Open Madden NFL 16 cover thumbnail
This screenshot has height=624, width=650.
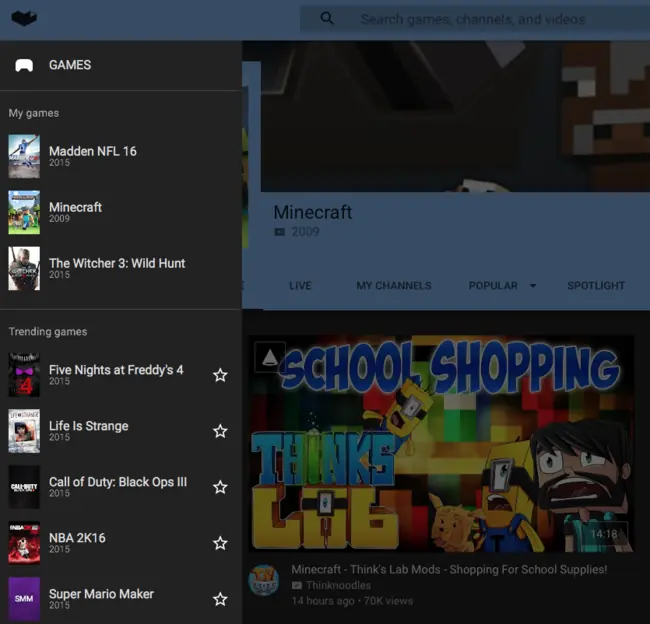24,156
